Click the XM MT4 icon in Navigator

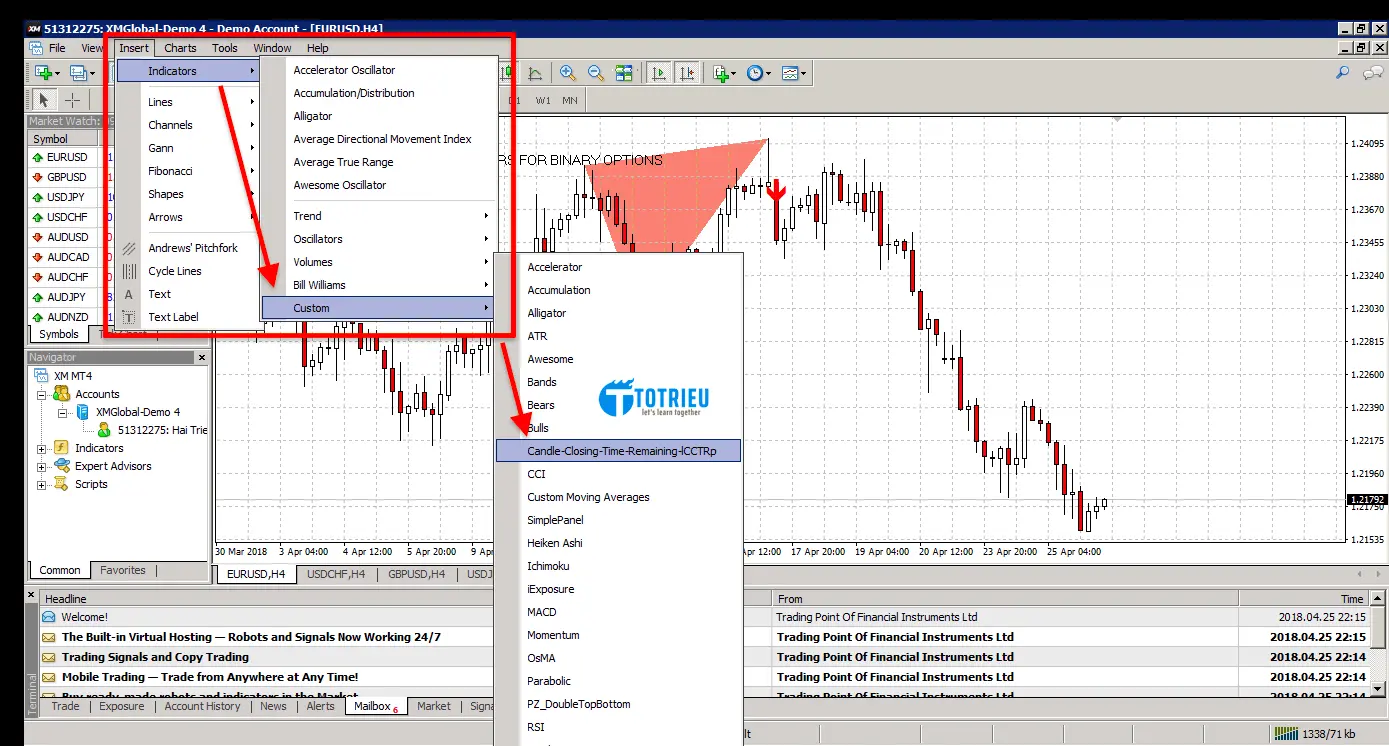coord(42,376)
